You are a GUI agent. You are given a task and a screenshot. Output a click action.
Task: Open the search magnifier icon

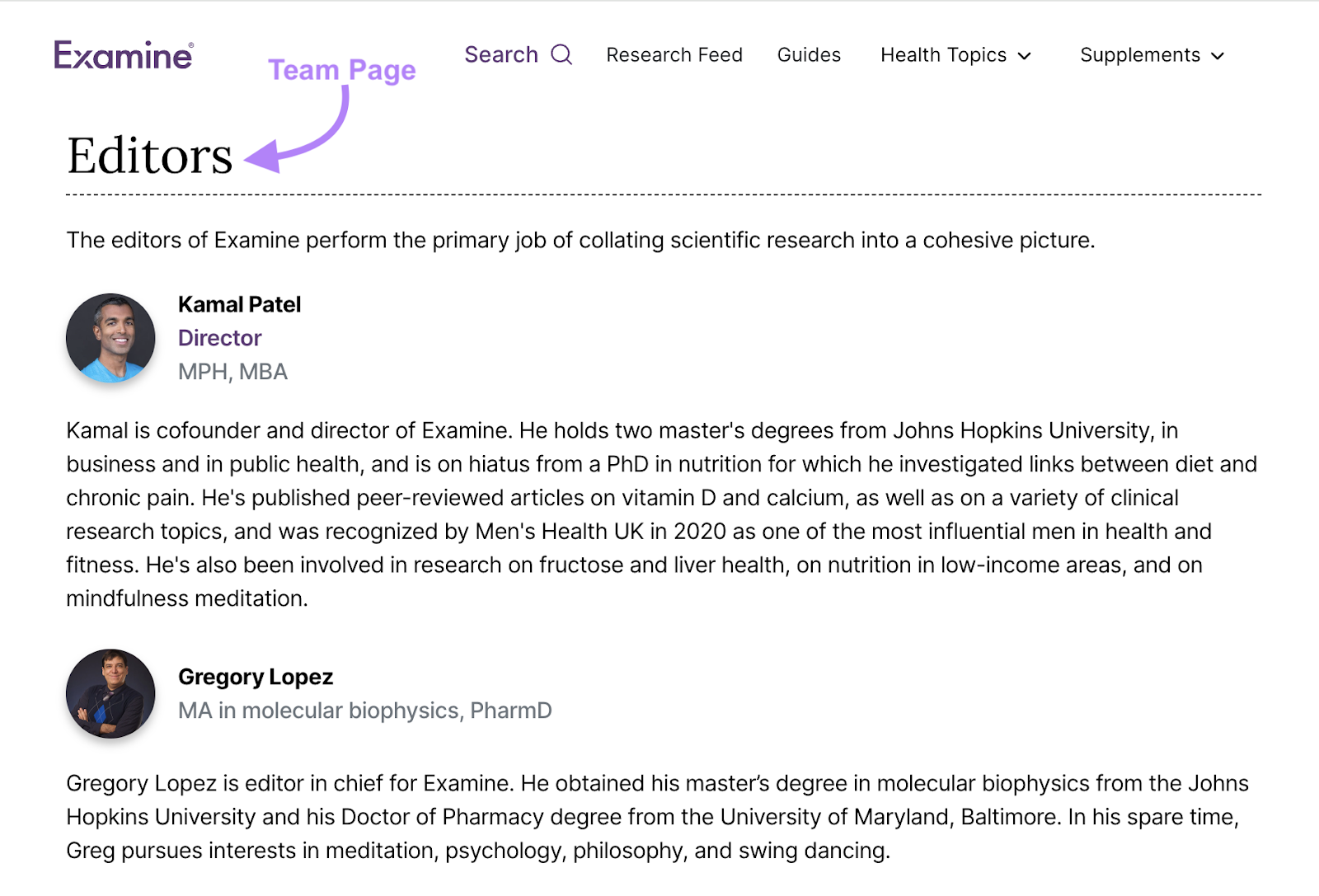point(562,54)
